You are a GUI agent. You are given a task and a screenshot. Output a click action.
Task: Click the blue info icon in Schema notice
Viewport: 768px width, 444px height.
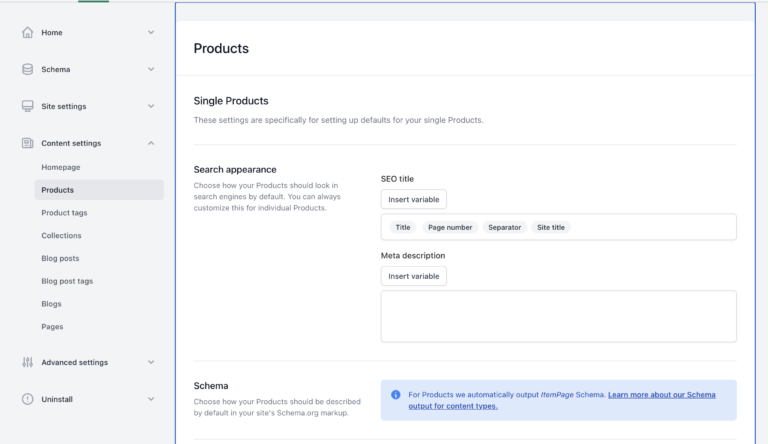tap(396, 395)
